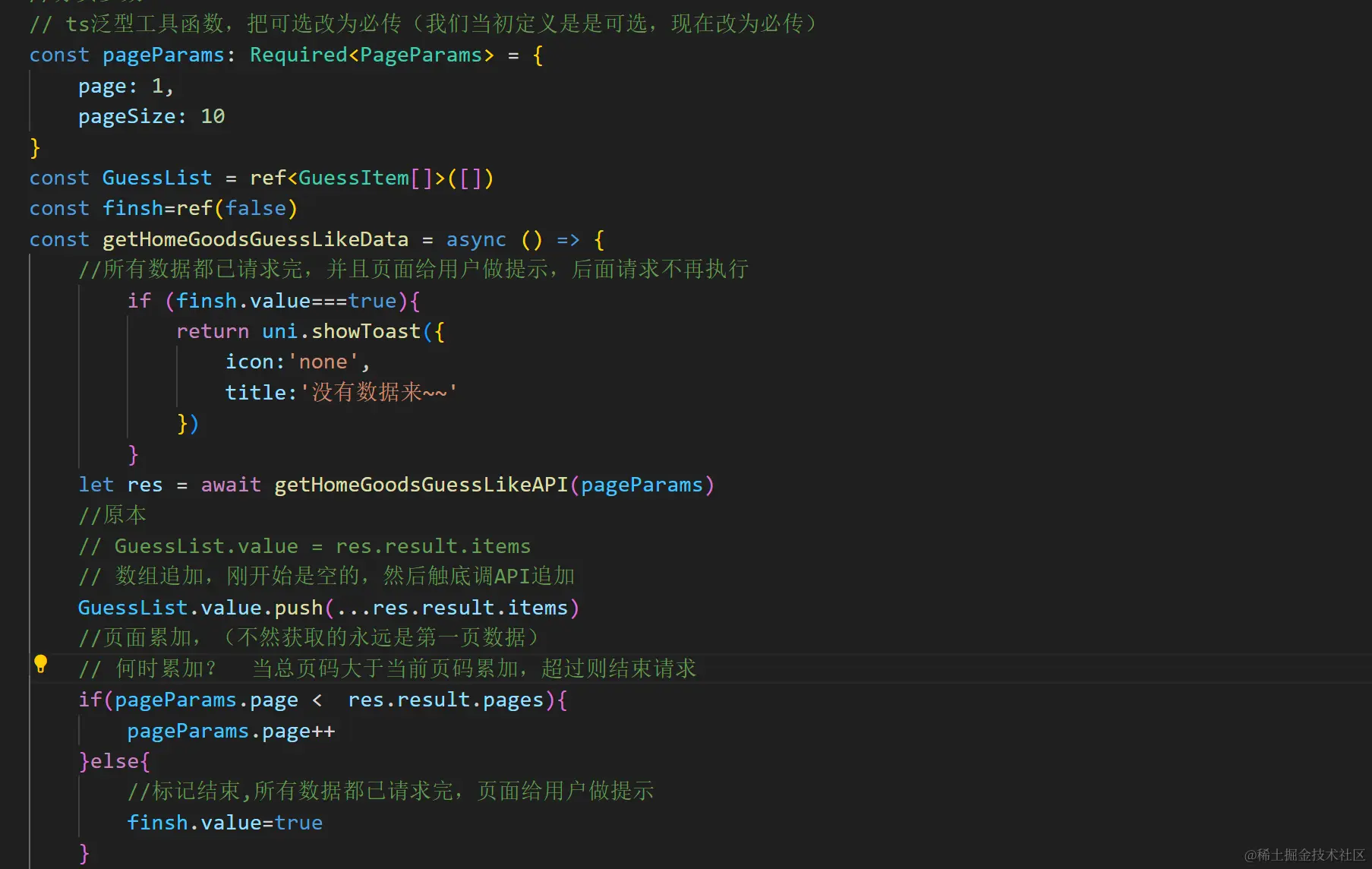Viewport: 1372px width, 869px height.
Task: Click comment '//页面累加' line
Action: [x=309, y=637]
